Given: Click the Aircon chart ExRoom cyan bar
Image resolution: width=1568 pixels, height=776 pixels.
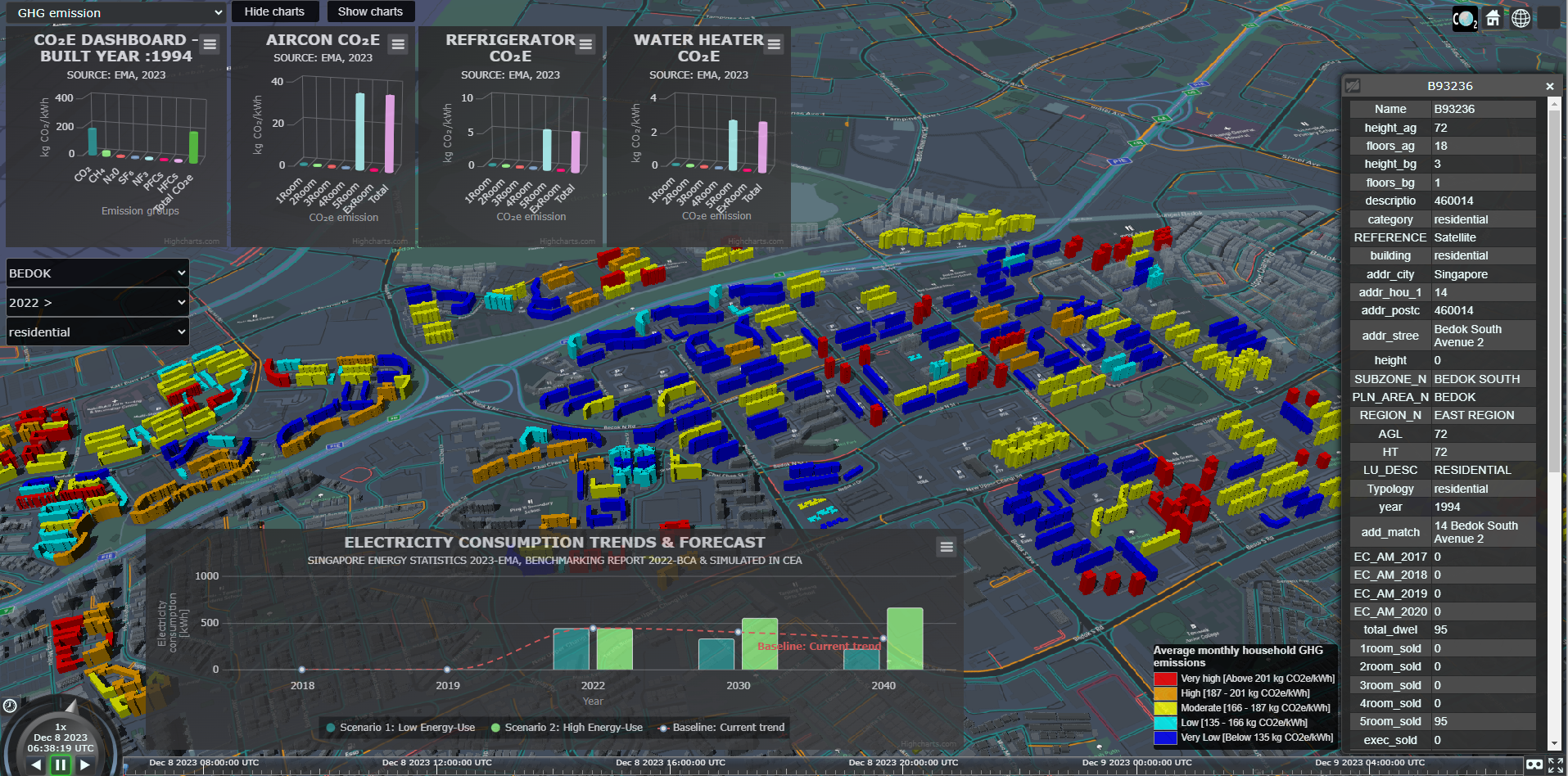Looking at the screenshot, I should pyautogui.click(x=360, y=132).
